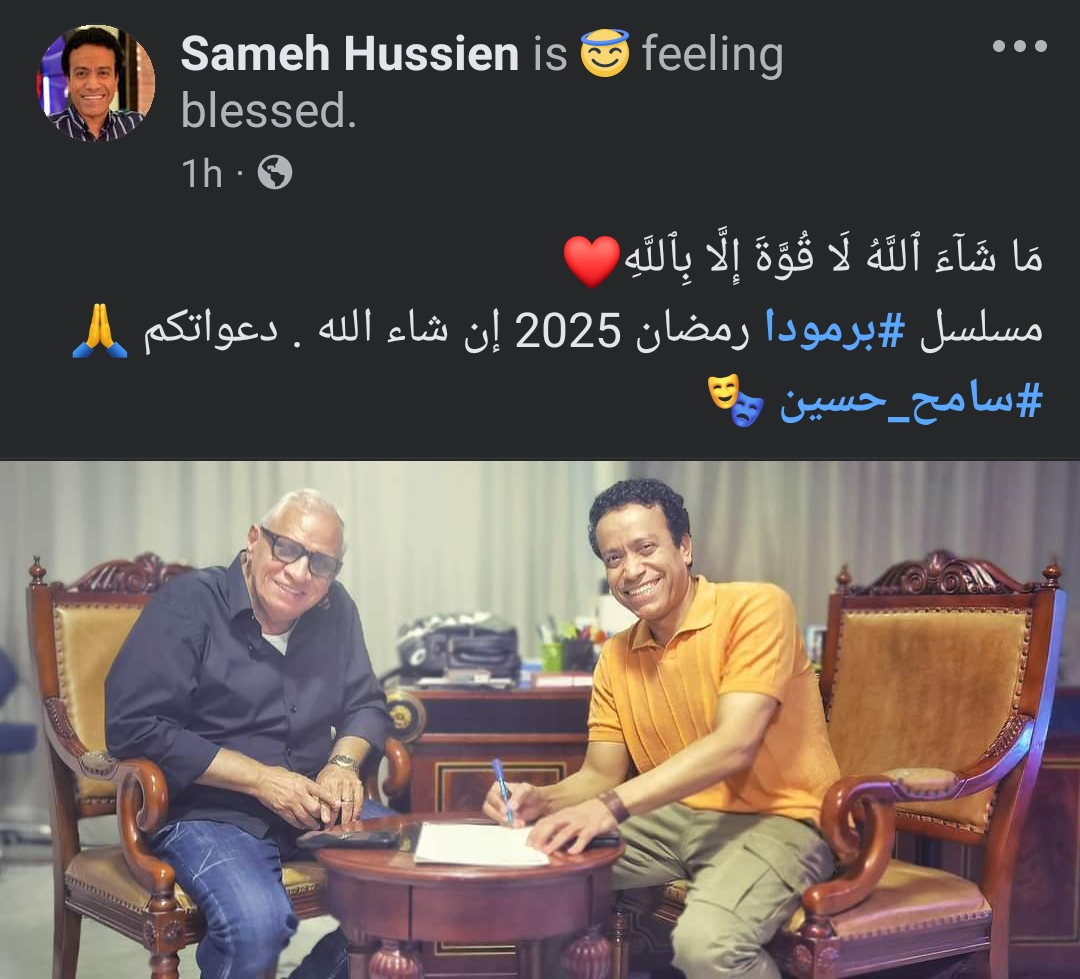Image resolution: width=1080 pixels, height=979 pixels.
Task: Click the red heart emoji
Action: [592, 260]
